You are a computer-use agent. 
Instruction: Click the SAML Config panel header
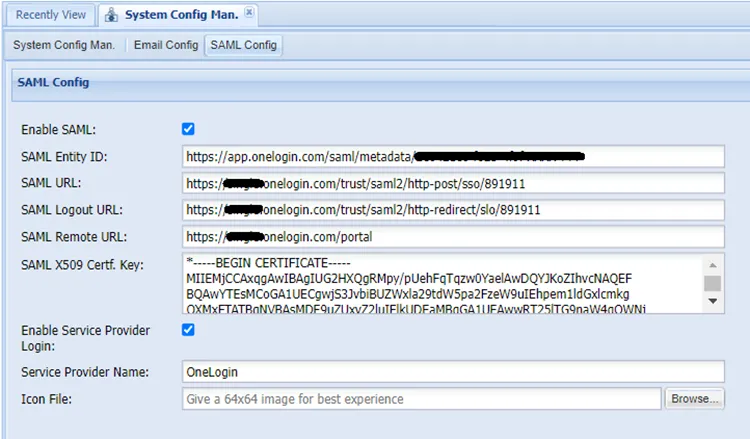pos(381,84)
